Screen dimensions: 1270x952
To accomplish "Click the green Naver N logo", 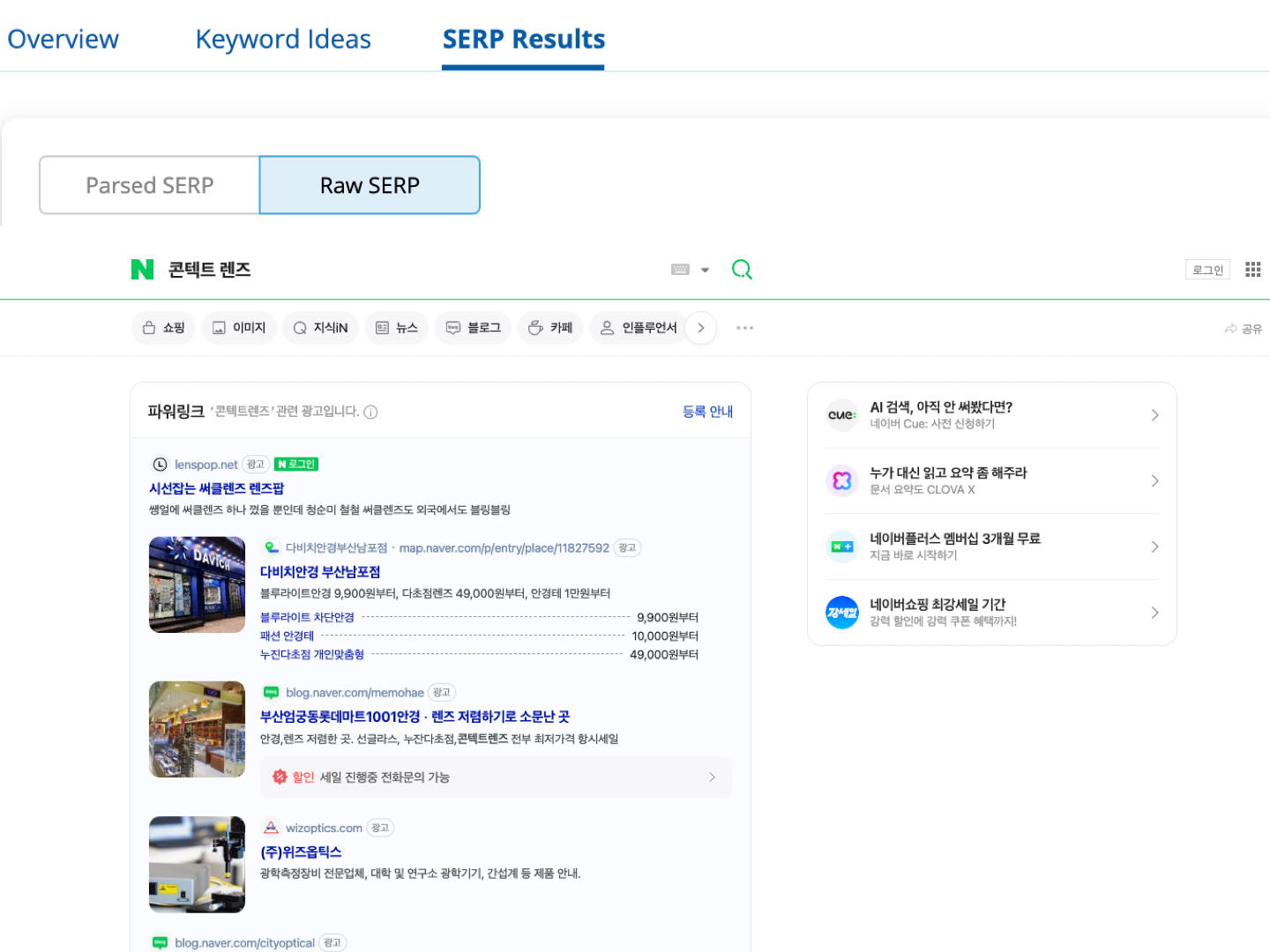I will [x=142, y=269].
